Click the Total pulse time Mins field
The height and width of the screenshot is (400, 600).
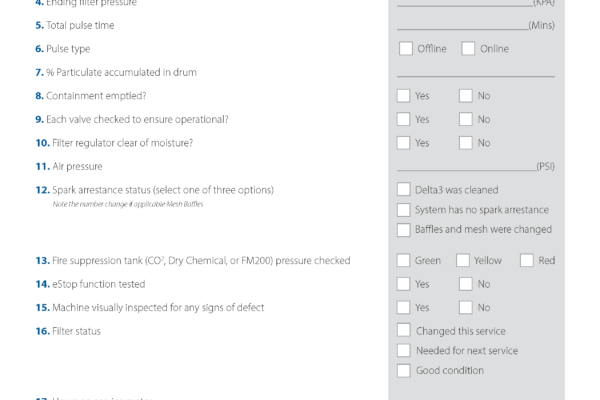coord(463,25)
